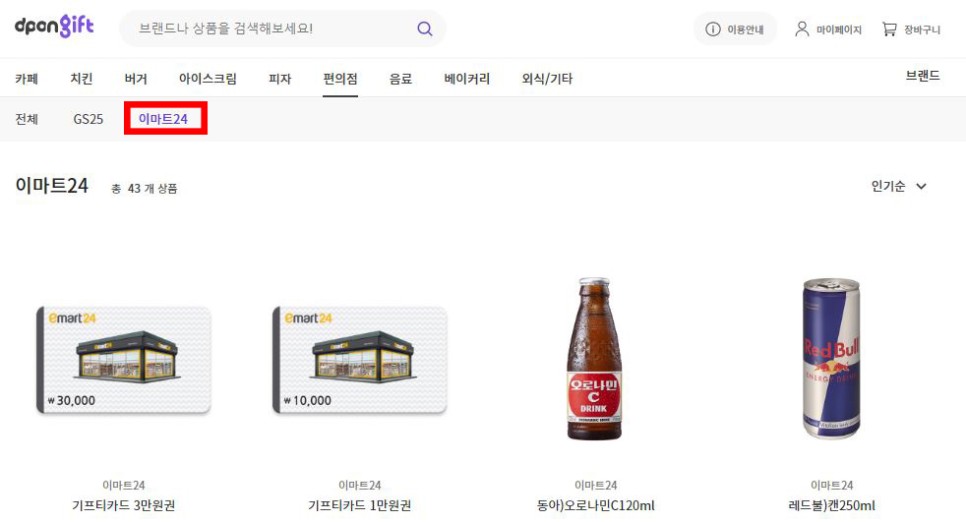
Task: Click the 총 43 개 상품 count text
Action: [144, 189]
